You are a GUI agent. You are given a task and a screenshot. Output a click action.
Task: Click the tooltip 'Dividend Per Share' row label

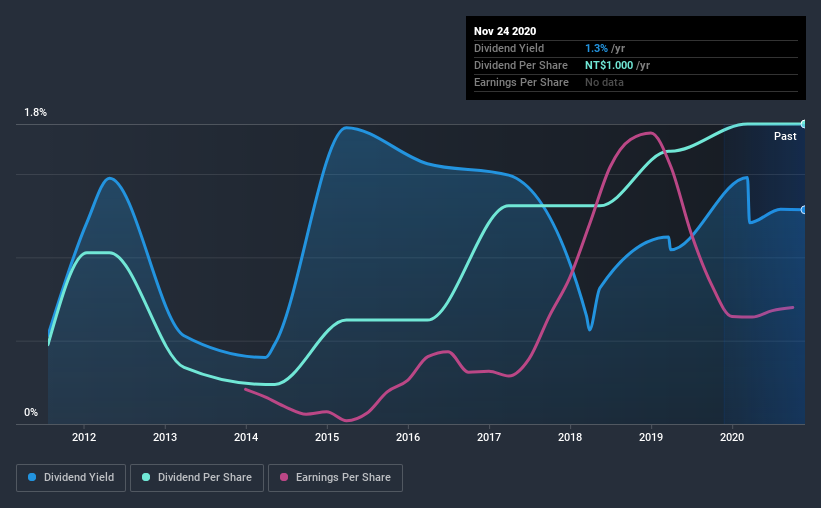(x=520, y=65)
